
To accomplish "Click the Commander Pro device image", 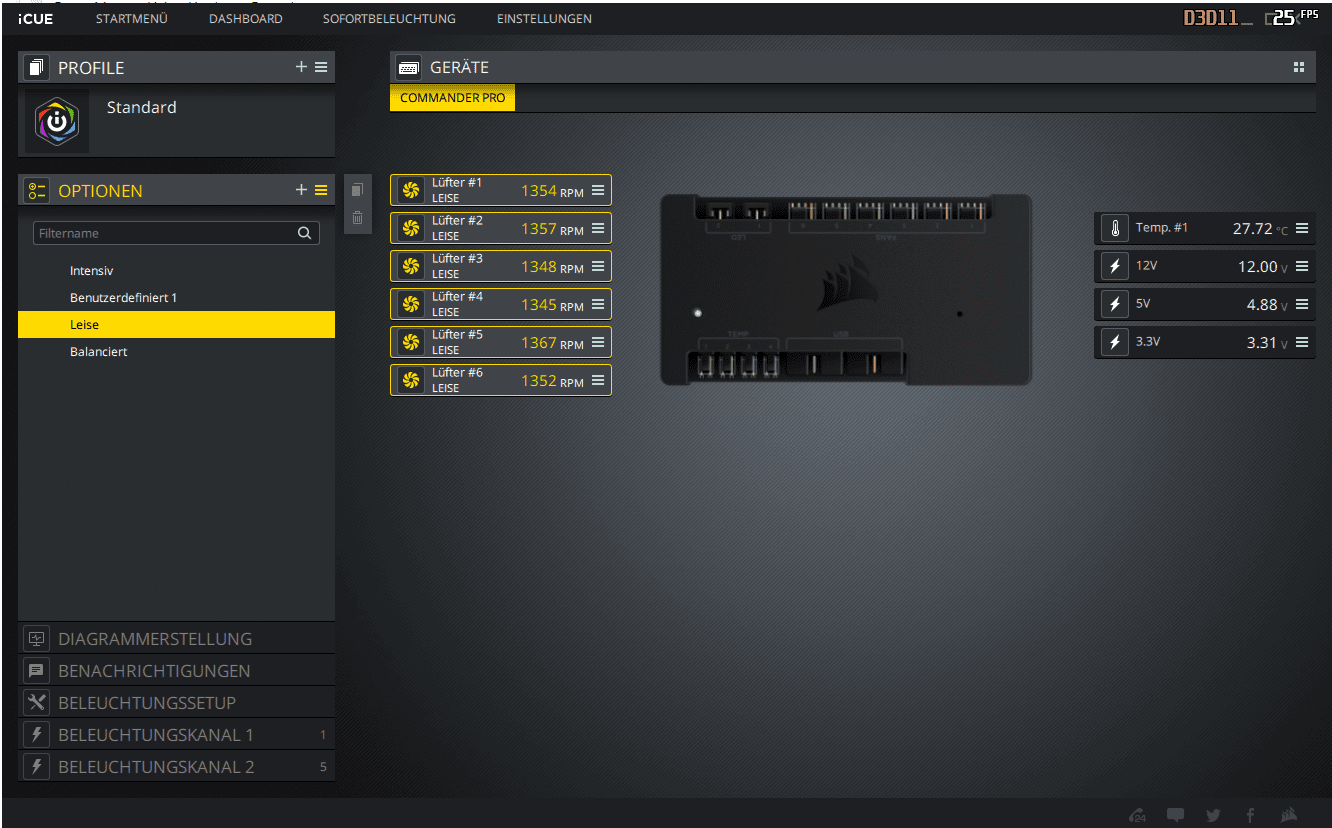I will click(x=846, y=290).
